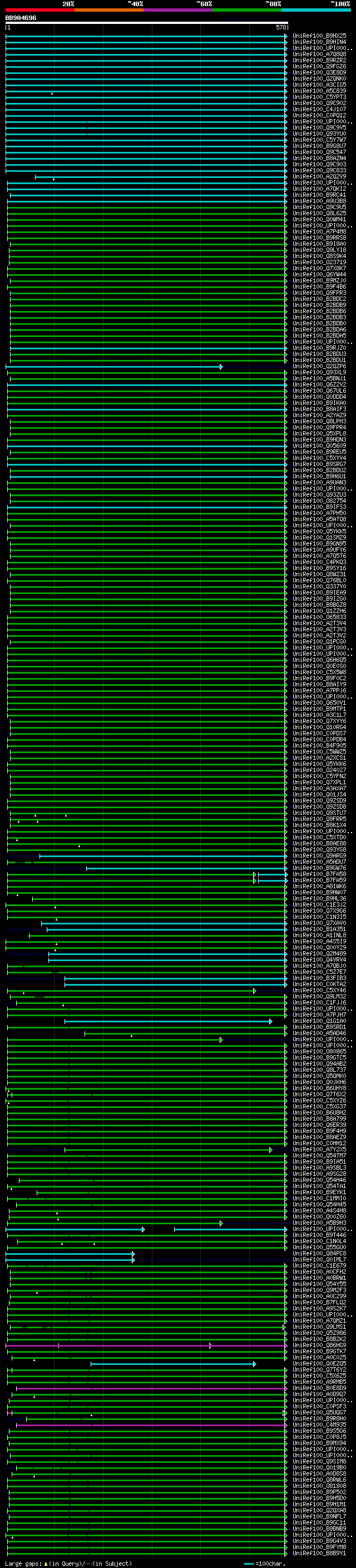Screen dimensions: 356x1568
Task: Click the UniRef100_Q9ARG9 label
Action: pos(319,856)
